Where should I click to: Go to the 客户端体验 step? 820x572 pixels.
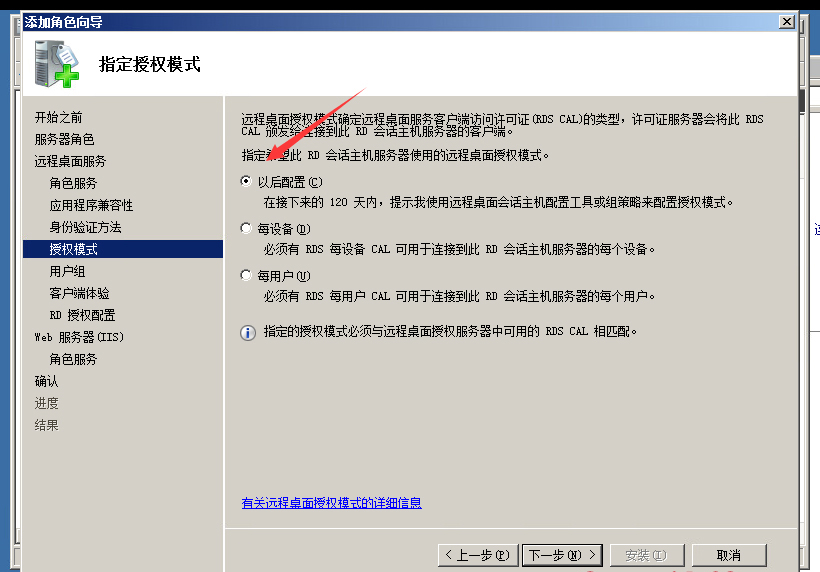click(79, 293)
